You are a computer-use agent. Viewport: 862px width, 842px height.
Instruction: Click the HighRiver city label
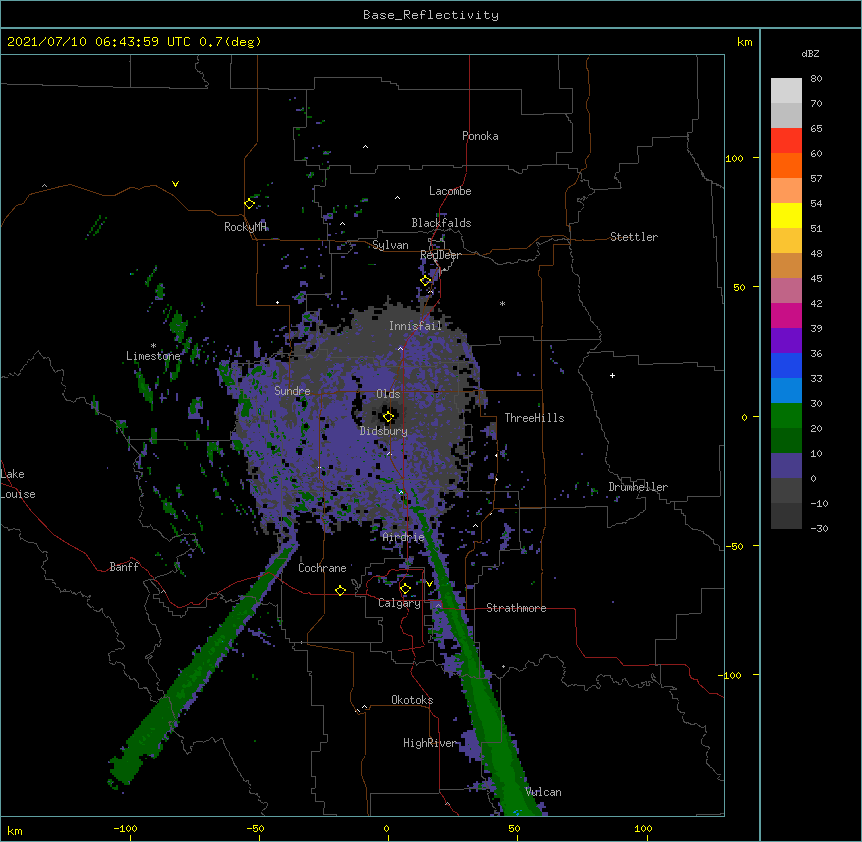click(430, 743)
